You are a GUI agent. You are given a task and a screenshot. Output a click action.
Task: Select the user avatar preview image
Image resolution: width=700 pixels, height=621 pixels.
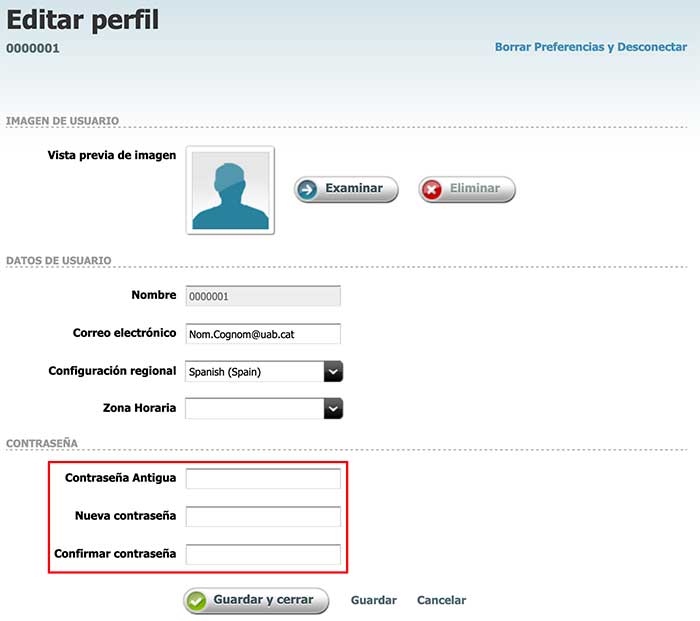230,191
